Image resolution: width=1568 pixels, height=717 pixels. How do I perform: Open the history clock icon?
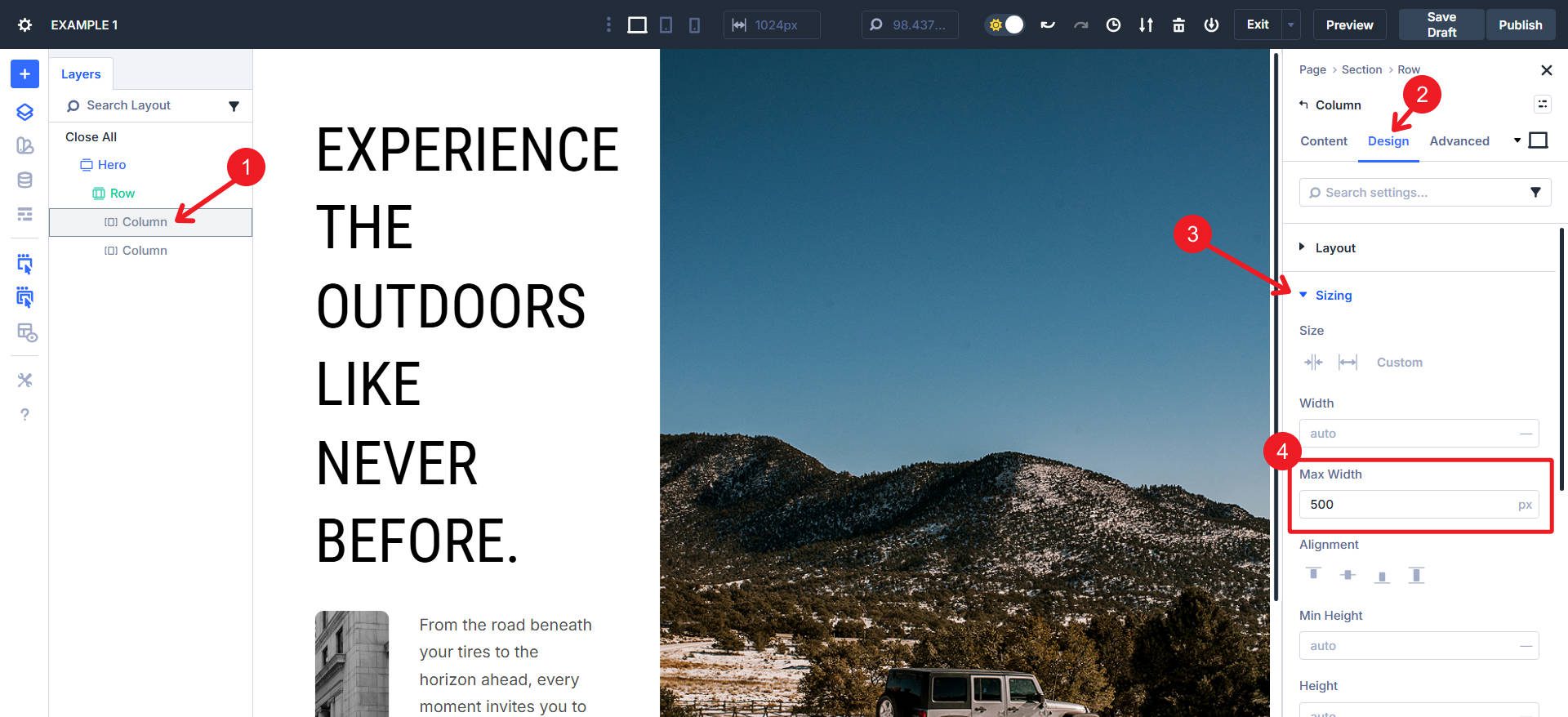coord(1113,25)
